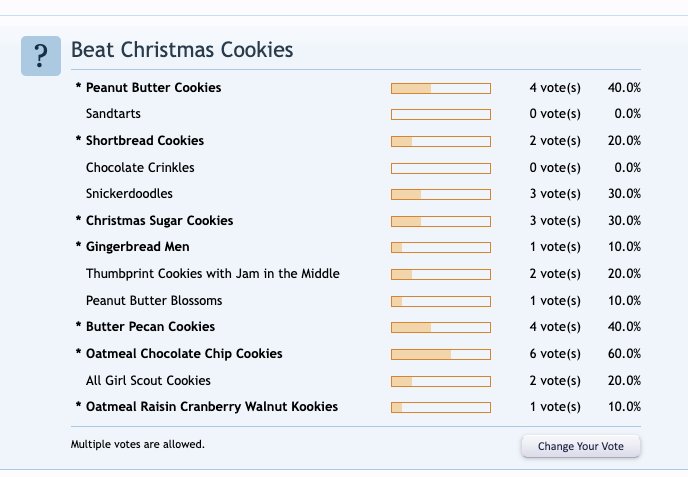Click the question mark poll icon
The height and width of the screenshot is (477, 688).
41,56
